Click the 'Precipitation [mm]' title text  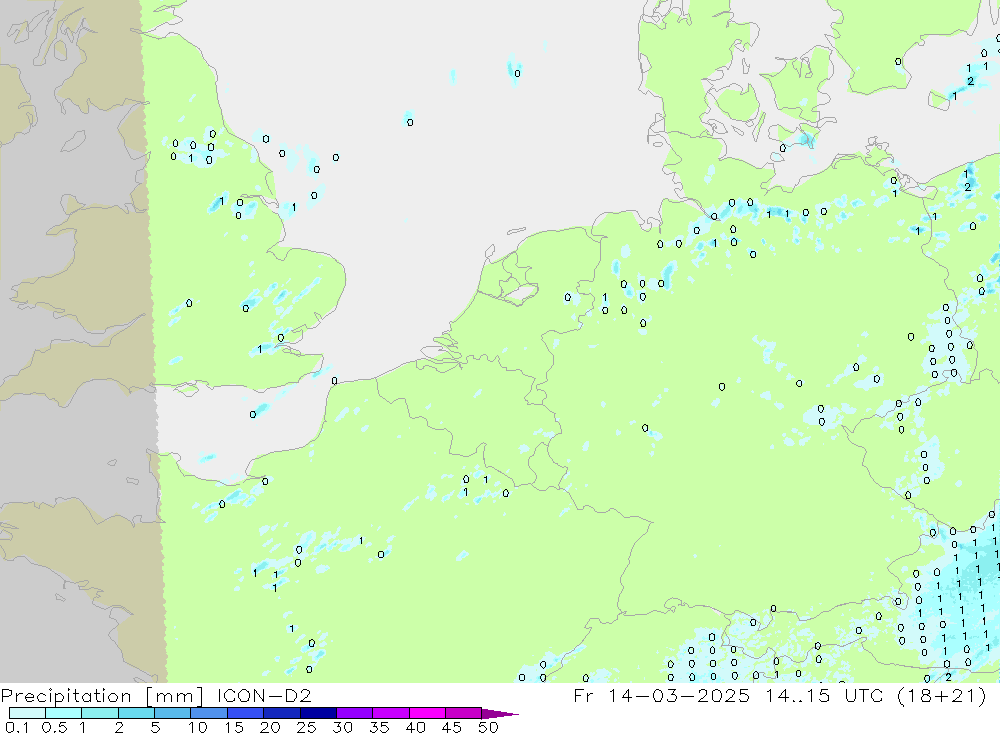[102, 696]
